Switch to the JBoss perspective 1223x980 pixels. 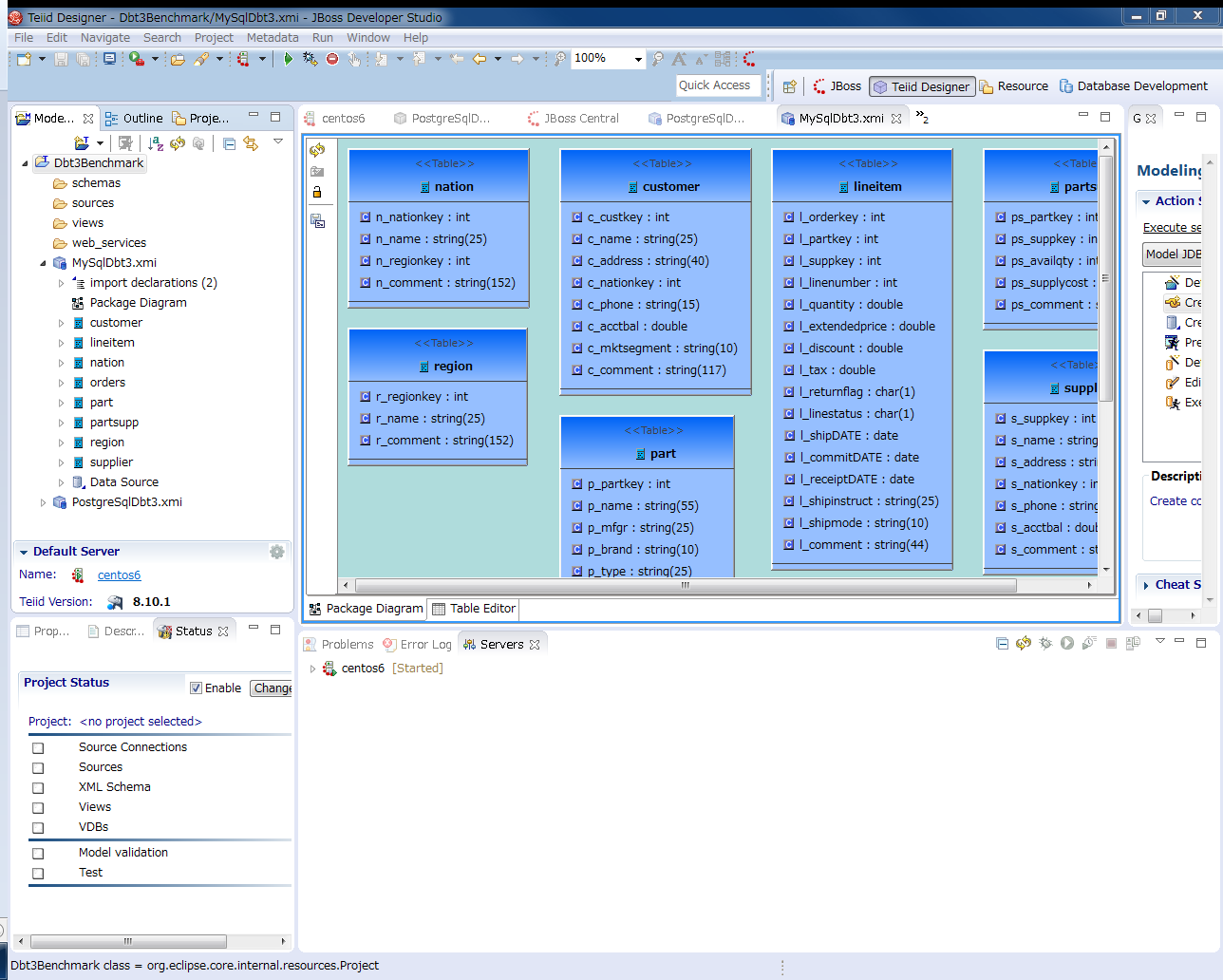coord(837,86)
